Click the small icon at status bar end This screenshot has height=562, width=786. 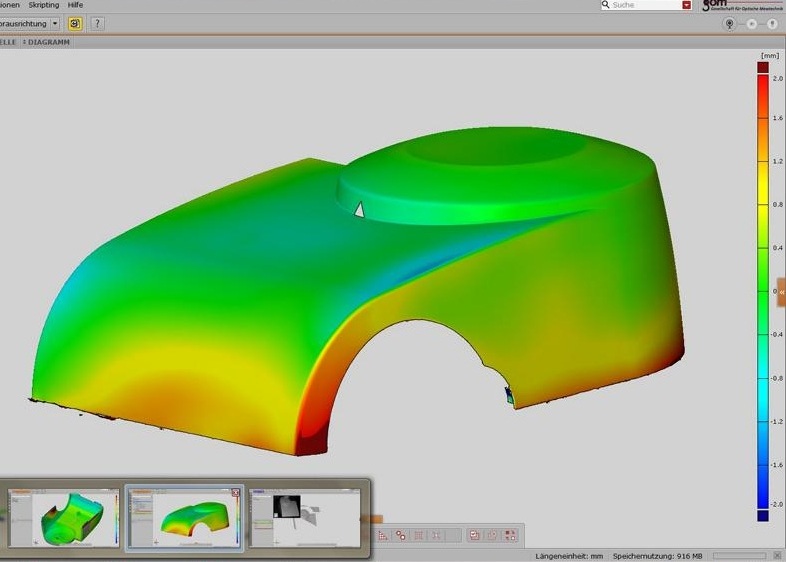[x=777, y=555]
